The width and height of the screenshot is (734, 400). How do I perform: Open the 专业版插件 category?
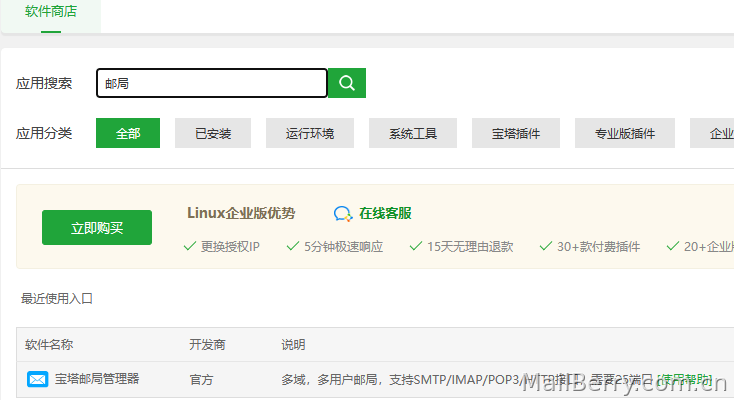(x=625, y=133)
